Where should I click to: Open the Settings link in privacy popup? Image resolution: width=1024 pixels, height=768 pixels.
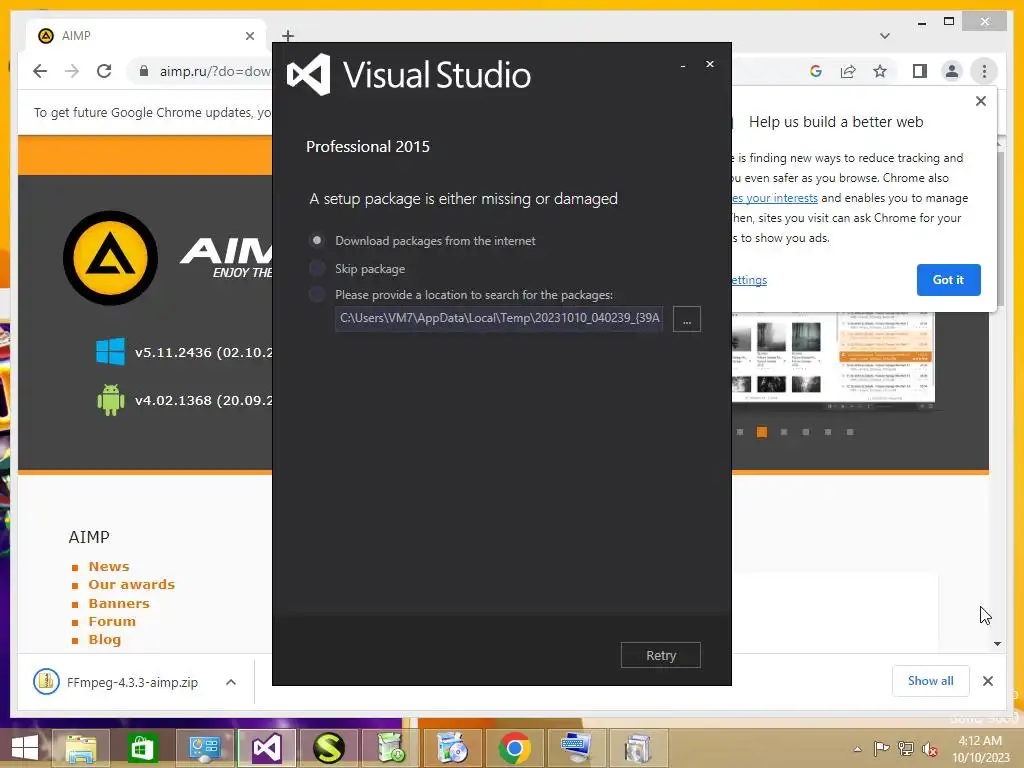pyautogui.click(x=749, y=280)
